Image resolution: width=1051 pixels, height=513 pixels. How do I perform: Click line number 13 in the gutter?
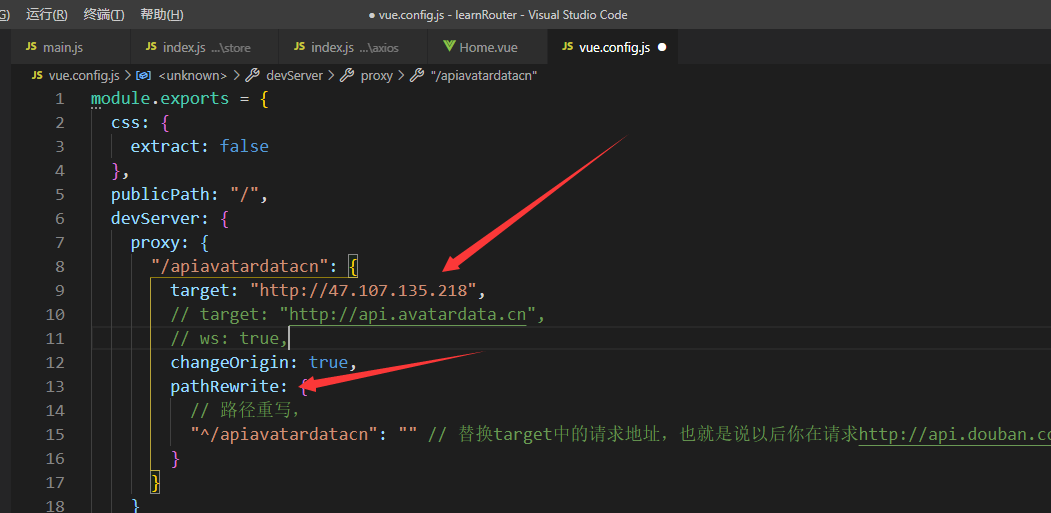[55, 386]
